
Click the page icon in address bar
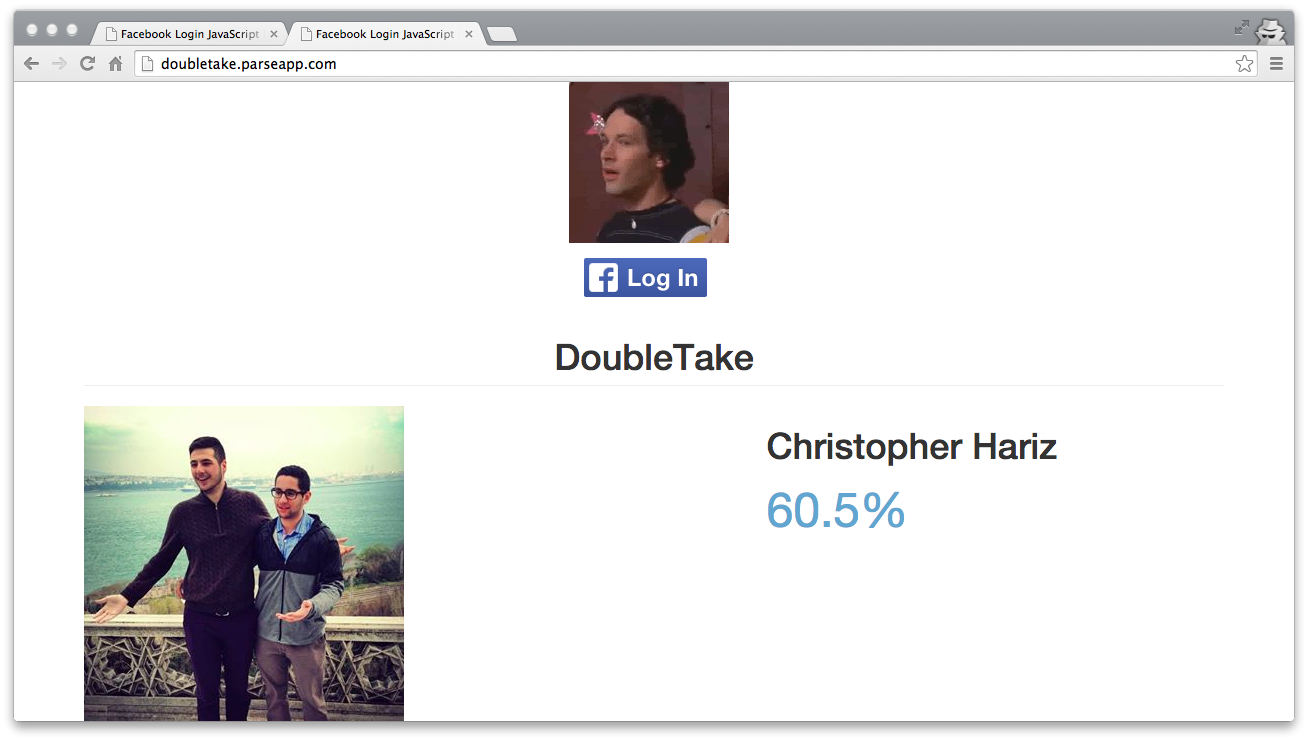147,64
